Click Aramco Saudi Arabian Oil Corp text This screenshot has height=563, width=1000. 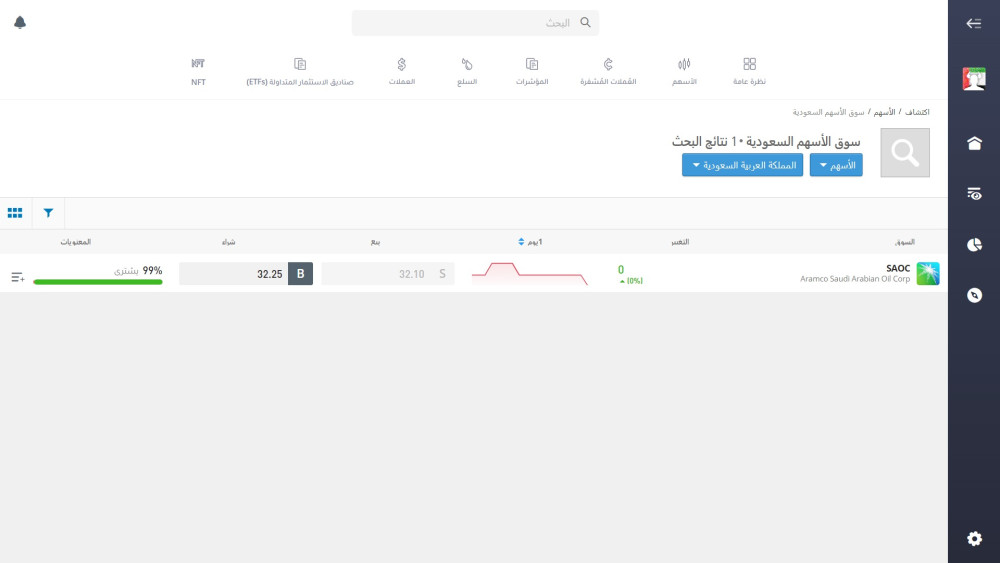point(855,279)
